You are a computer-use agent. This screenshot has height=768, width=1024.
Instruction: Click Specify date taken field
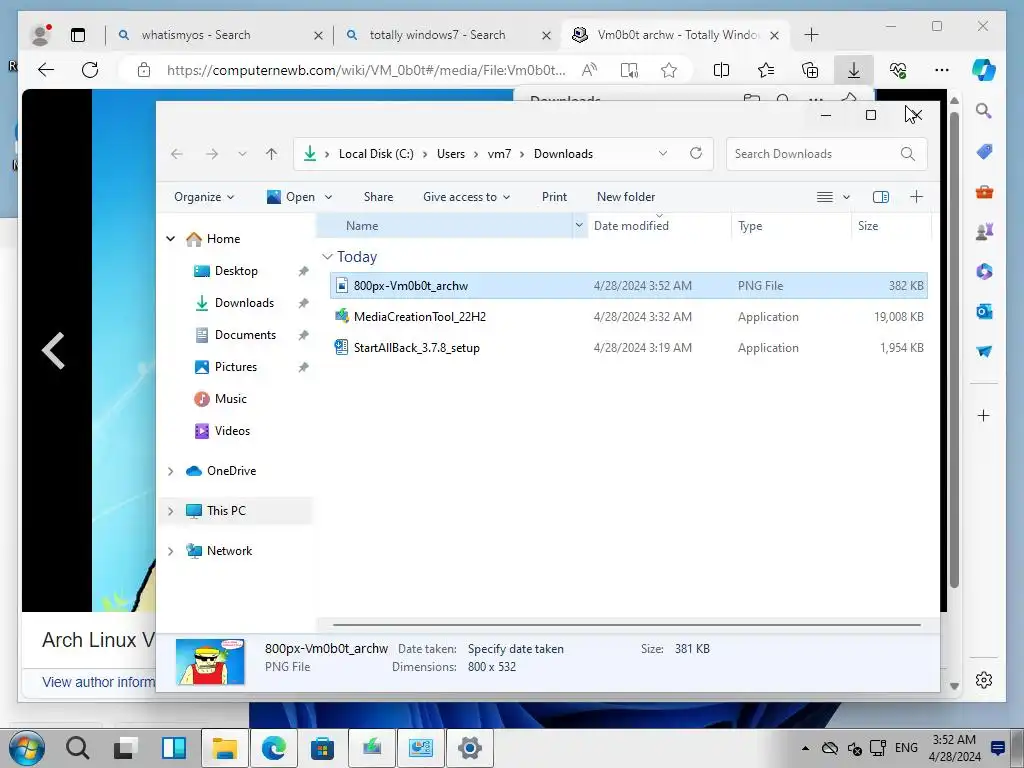click(x=515, y=649)
